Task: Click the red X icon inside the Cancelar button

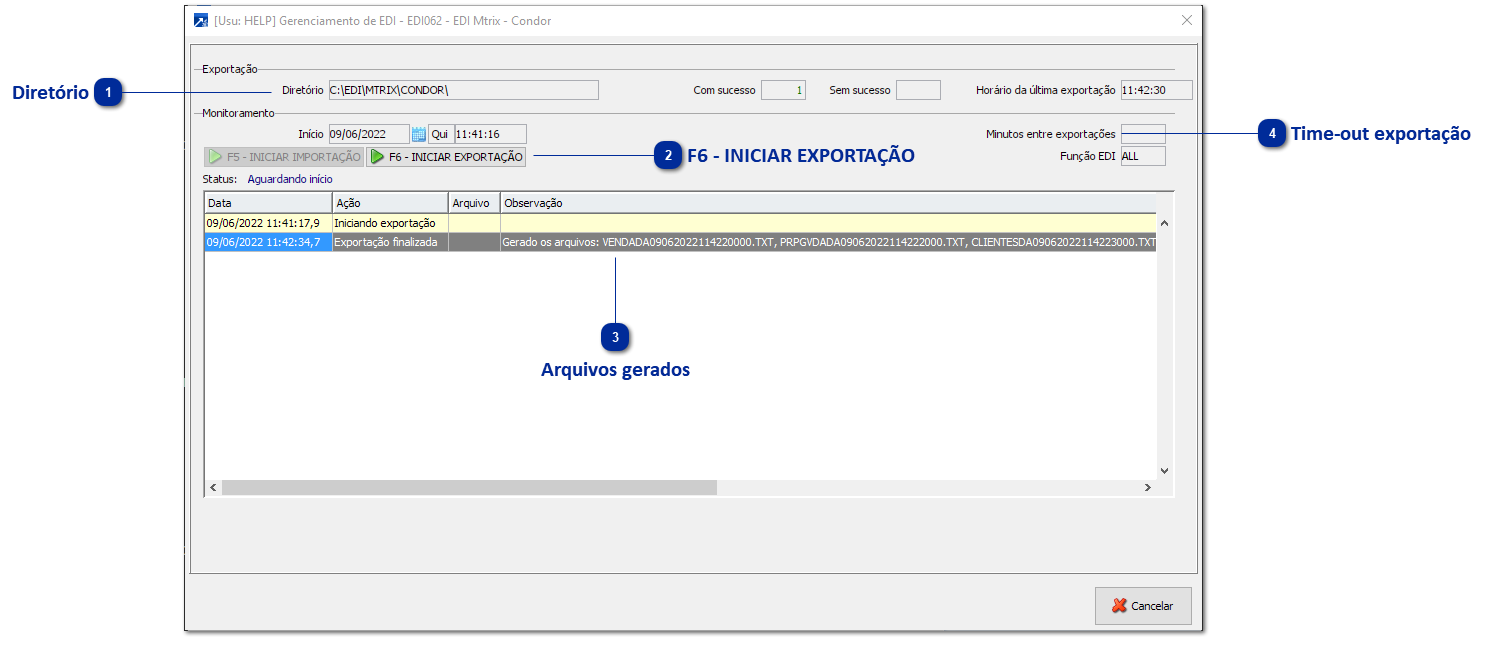Action: click(x=1119, y=606)
